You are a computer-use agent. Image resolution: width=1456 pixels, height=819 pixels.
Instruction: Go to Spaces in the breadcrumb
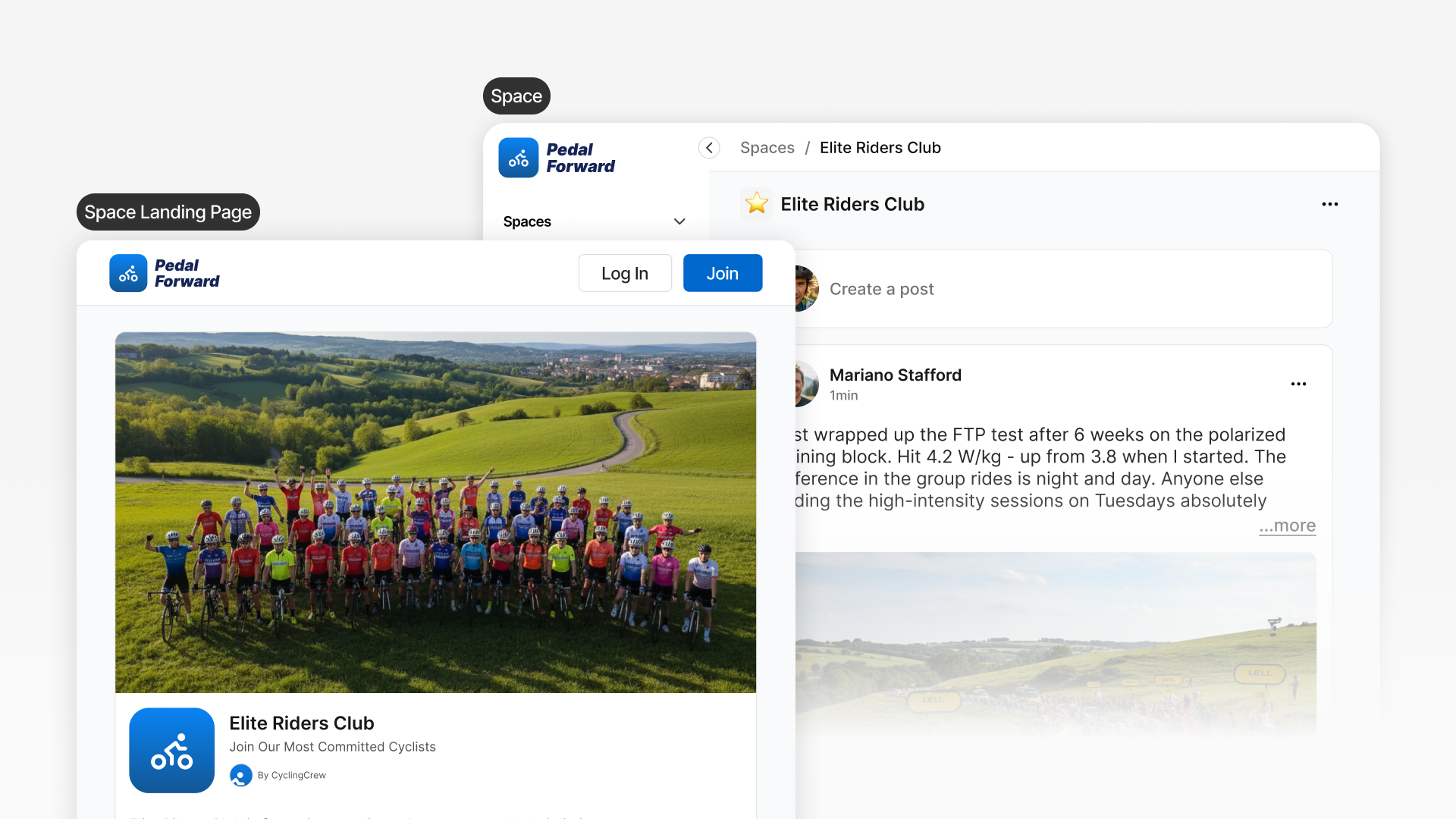tap(767, 148)
